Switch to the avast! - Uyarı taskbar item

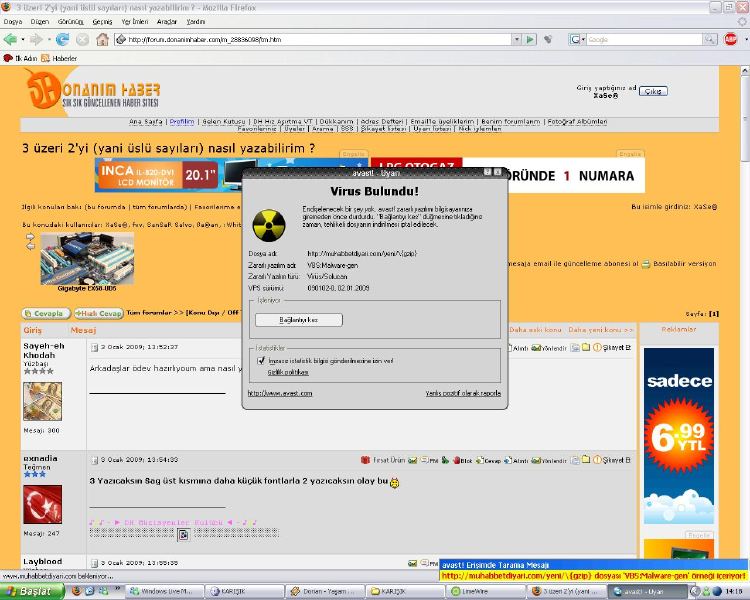coord(648,591)
